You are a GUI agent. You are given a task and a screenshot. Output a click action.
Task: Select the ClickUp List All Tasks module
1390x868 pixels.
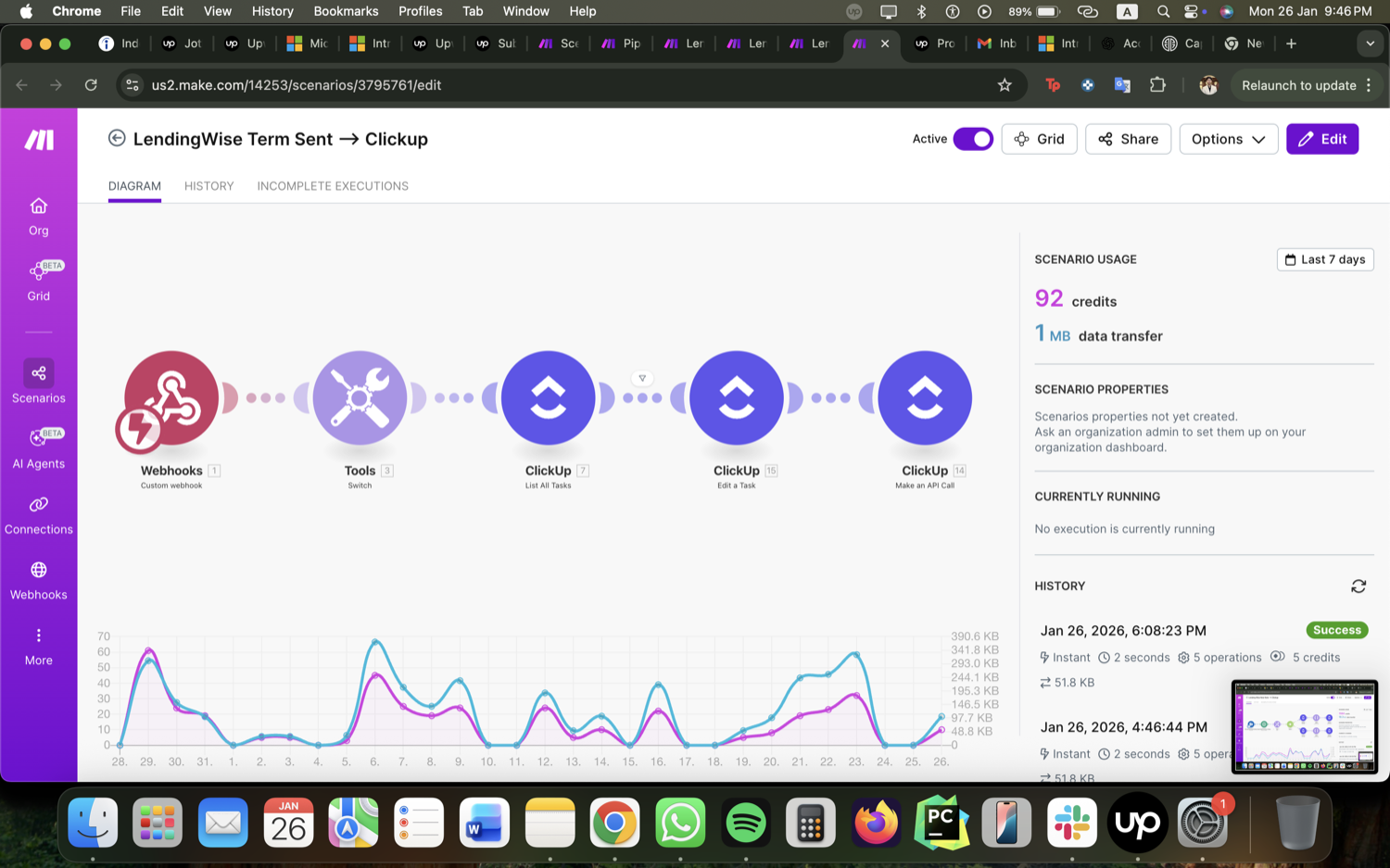tap(548, 398)
